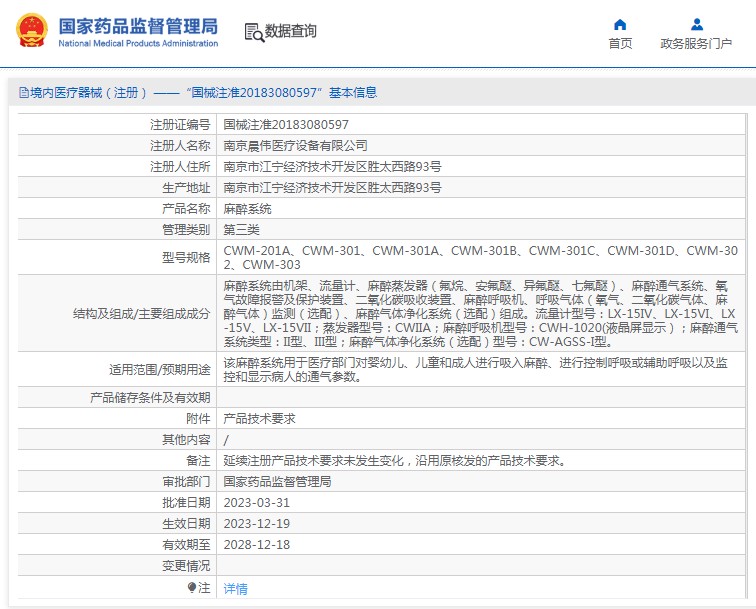
Task: Click the 国家药品监督管理局 approval department value
Action: [x=277, y=481]
